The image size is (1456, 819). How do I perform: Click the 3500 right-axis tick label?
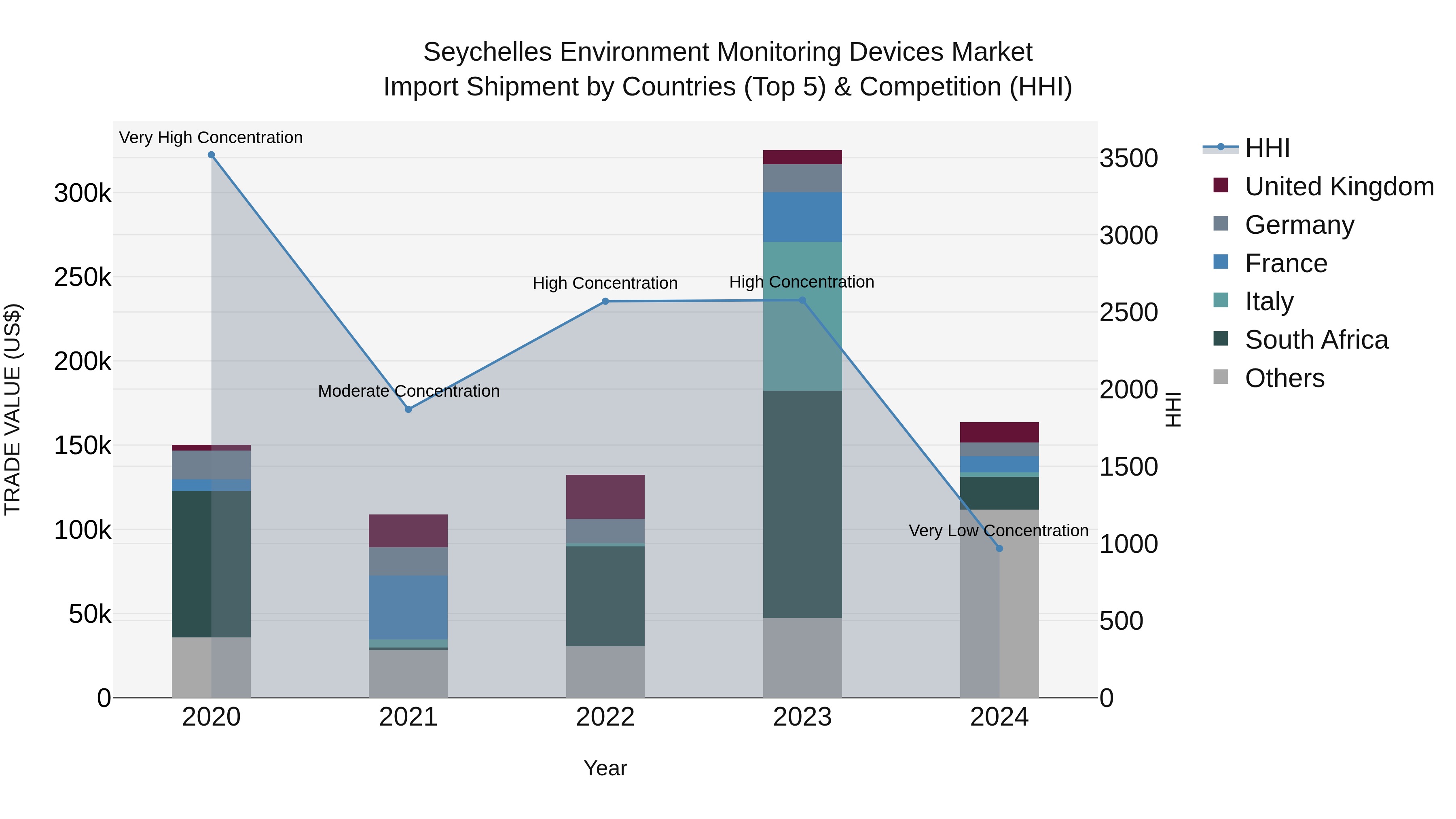coord(1129,158)
